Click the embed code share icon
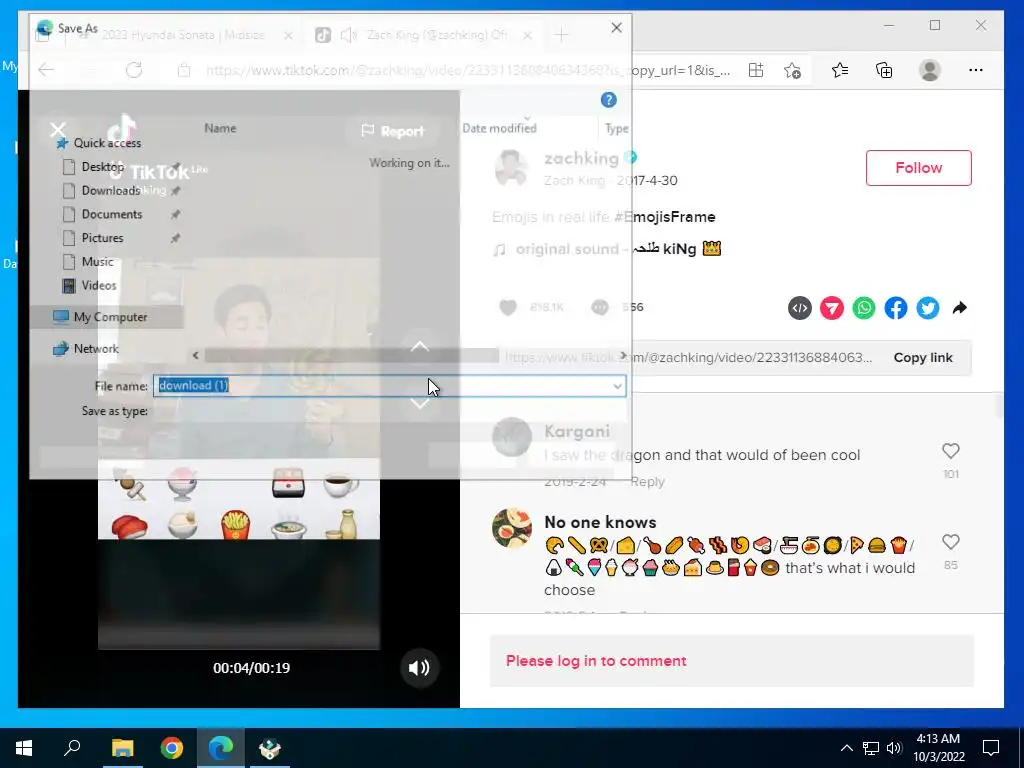Viewport: 1024px width, 768px height. [799, 308]
